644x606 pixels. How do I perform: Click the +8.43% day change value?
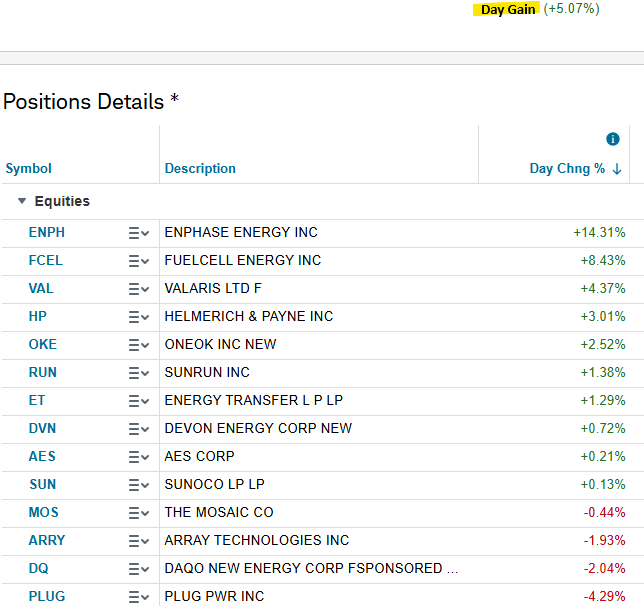click(603, 260)
